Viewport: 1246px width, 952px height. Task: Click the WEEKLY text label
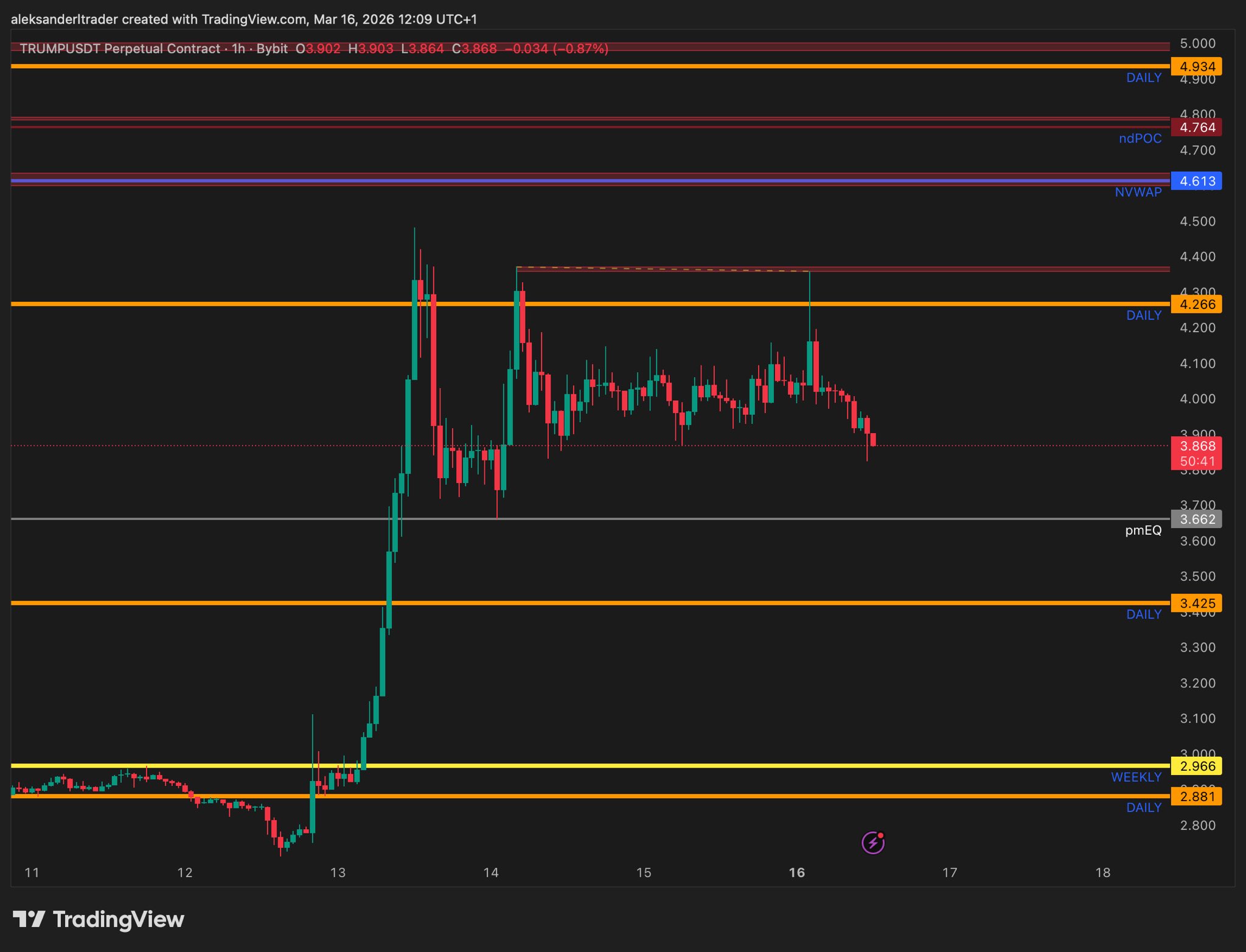1136,777
